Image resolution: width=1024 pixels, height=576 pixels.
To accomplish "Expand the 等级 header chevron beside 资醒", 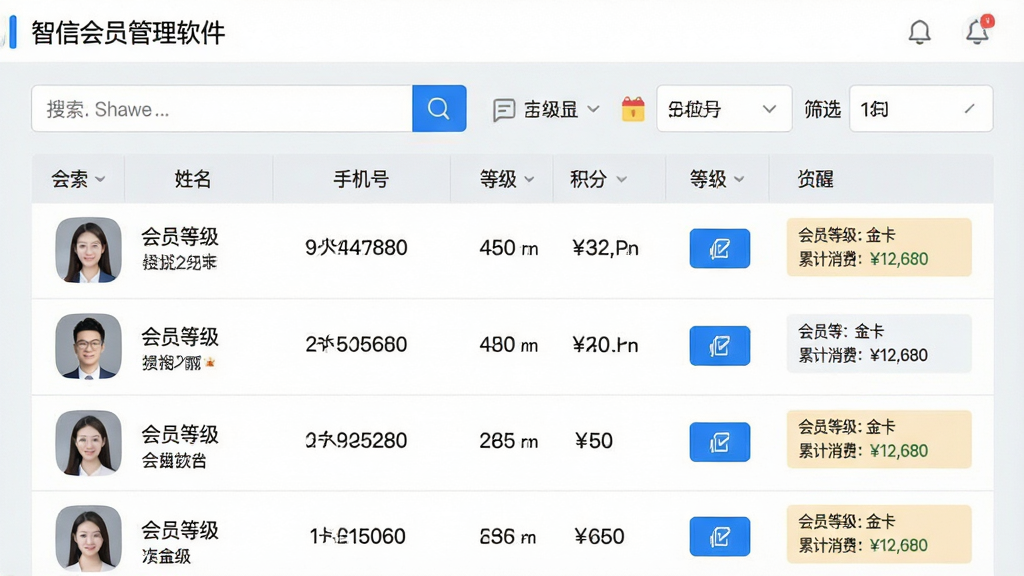I will tap(739, 179).
